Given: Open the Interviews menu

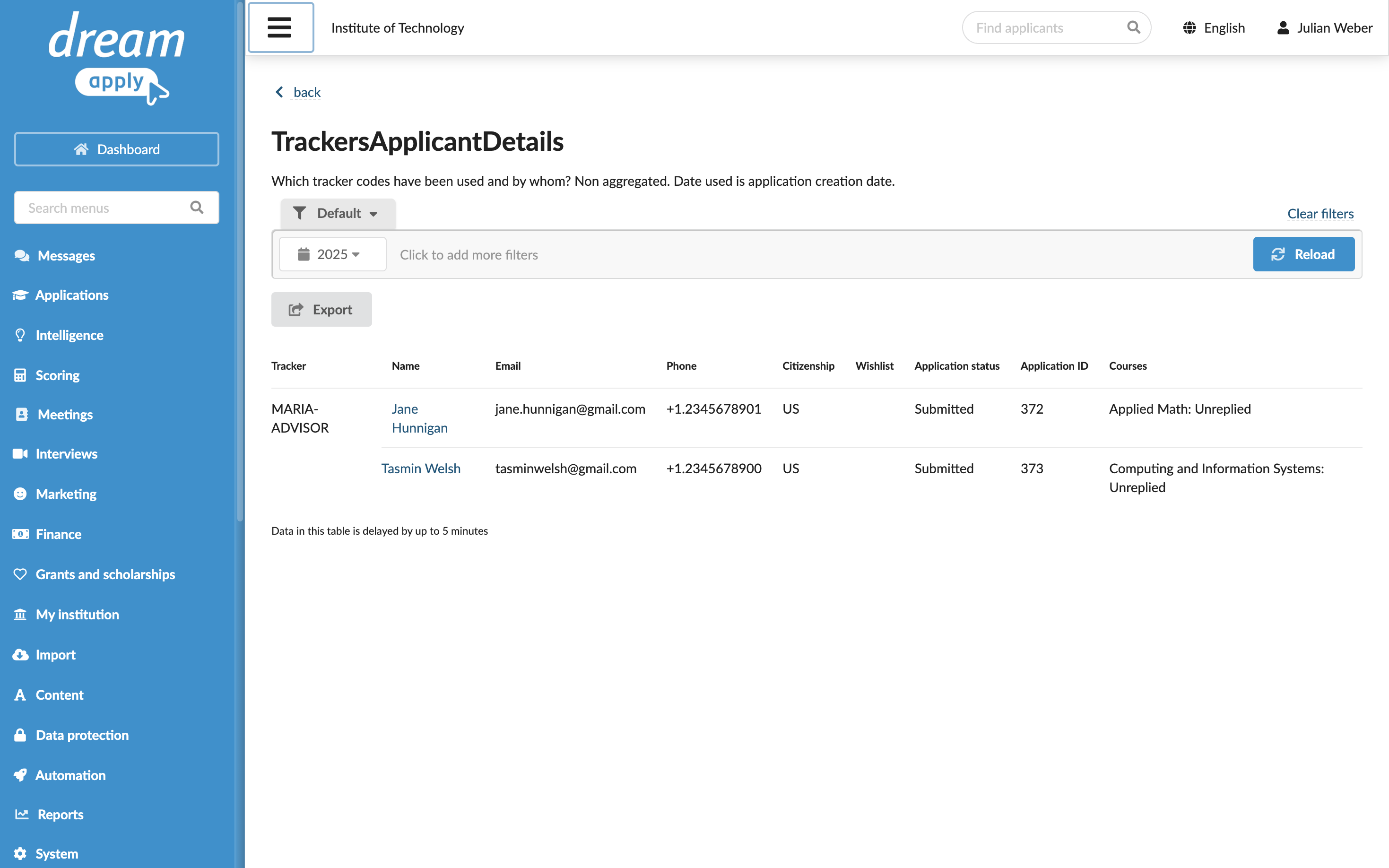Looking at the screenshot, I should point(67,453).
